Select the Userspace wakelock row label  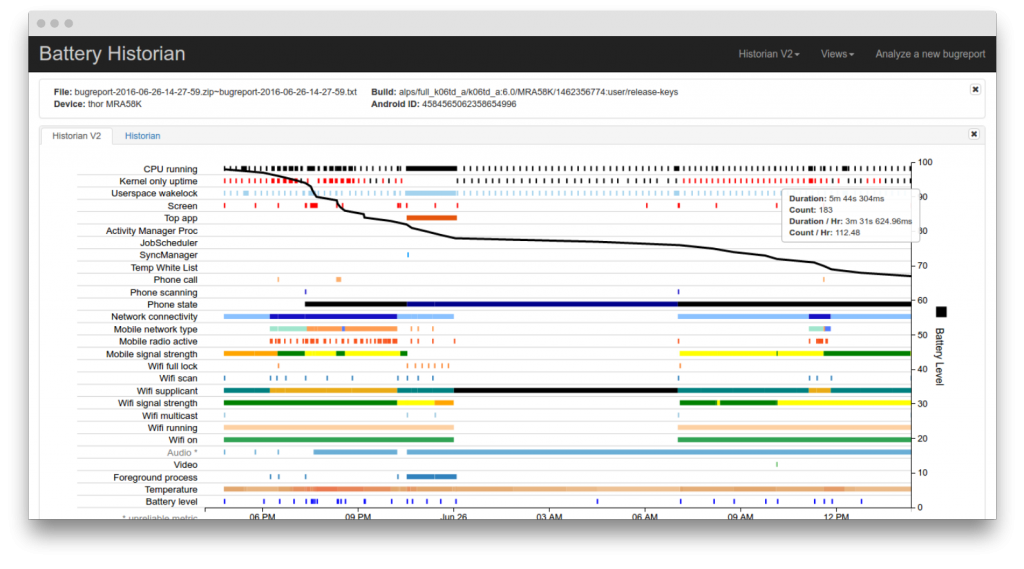click(x=154, y=193)
